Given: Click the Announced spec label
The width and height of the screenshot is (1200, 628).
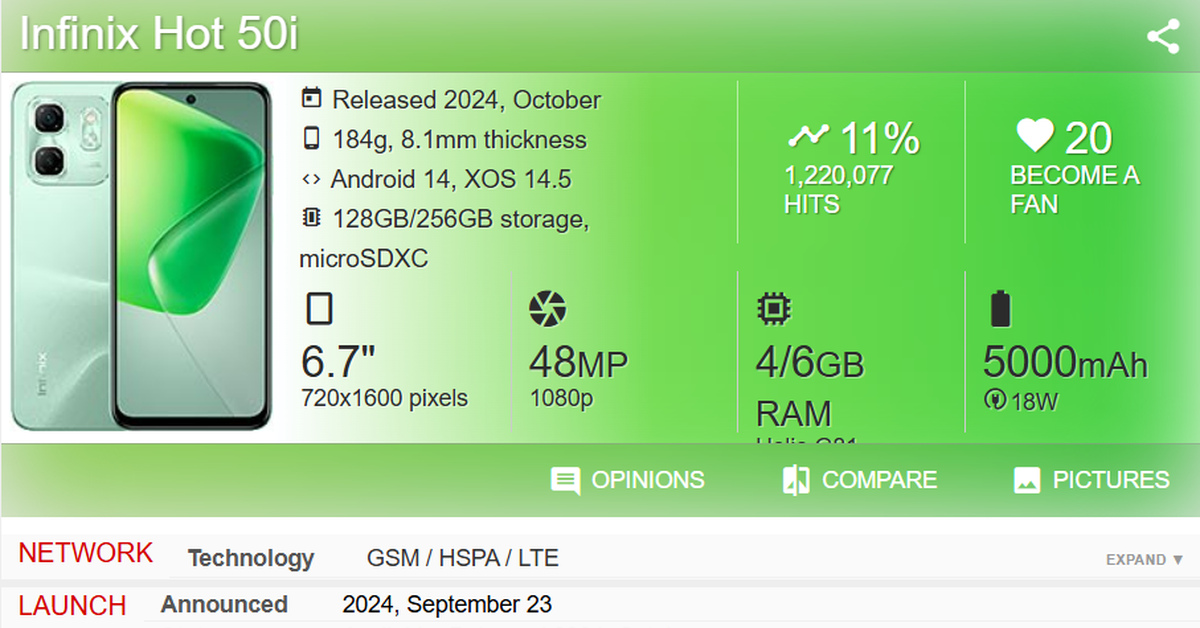Looking at the screenshot, I should pyautogui.click(x=224, y=605).
